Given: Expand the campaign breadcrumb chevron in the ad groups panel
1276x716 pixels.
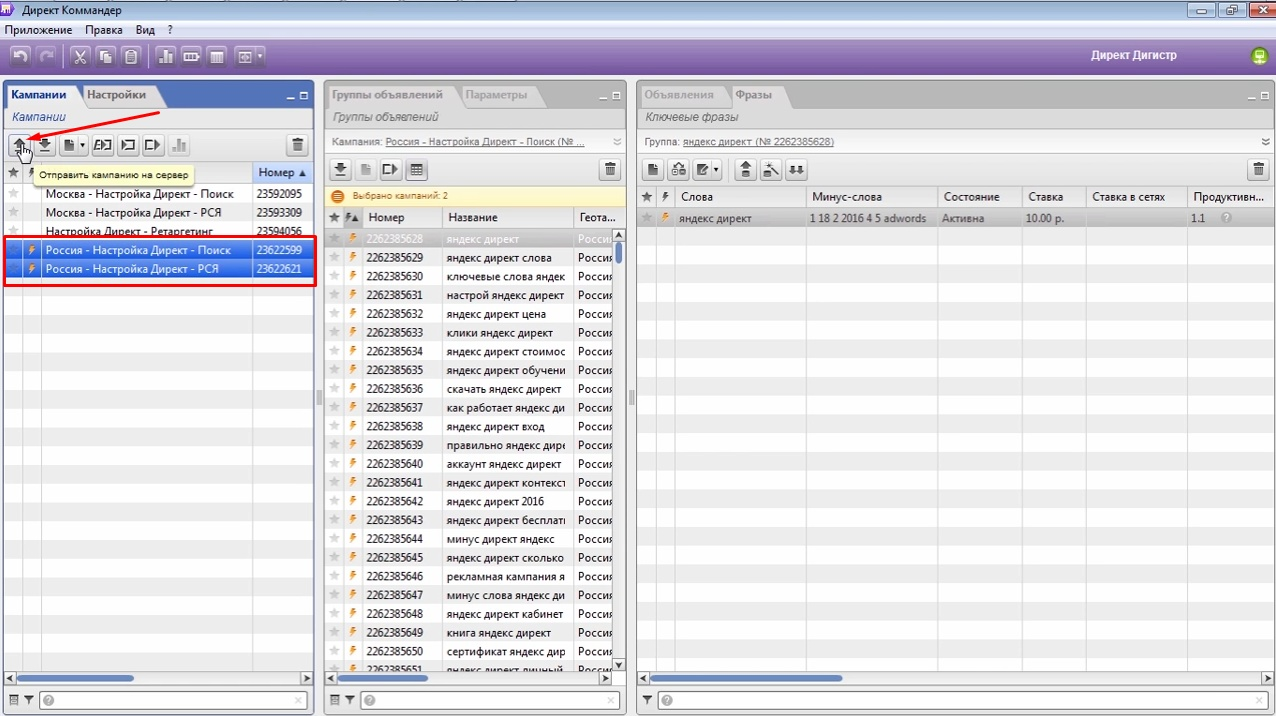Looking at the screenshot, I should (x=617, y=142).
